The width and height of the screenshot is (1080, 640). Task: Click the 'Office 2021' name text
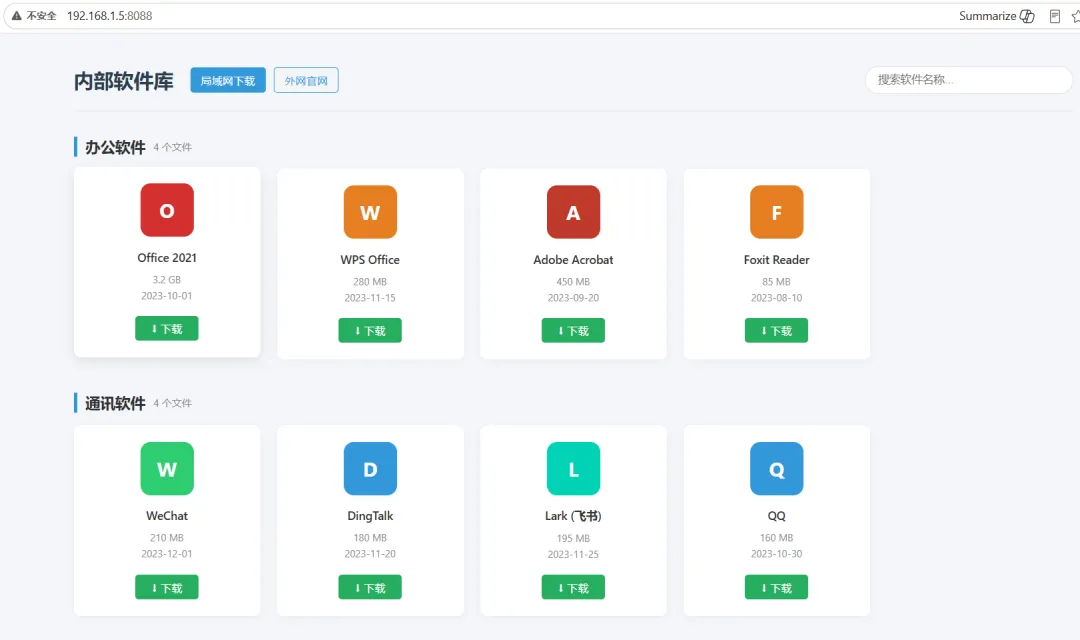point(167,258)
